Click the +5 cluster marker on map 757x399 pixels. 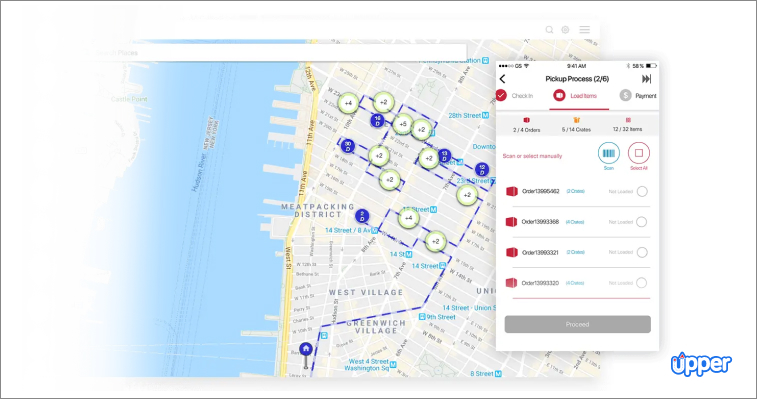pyautogui.click(x=403, y=124)
